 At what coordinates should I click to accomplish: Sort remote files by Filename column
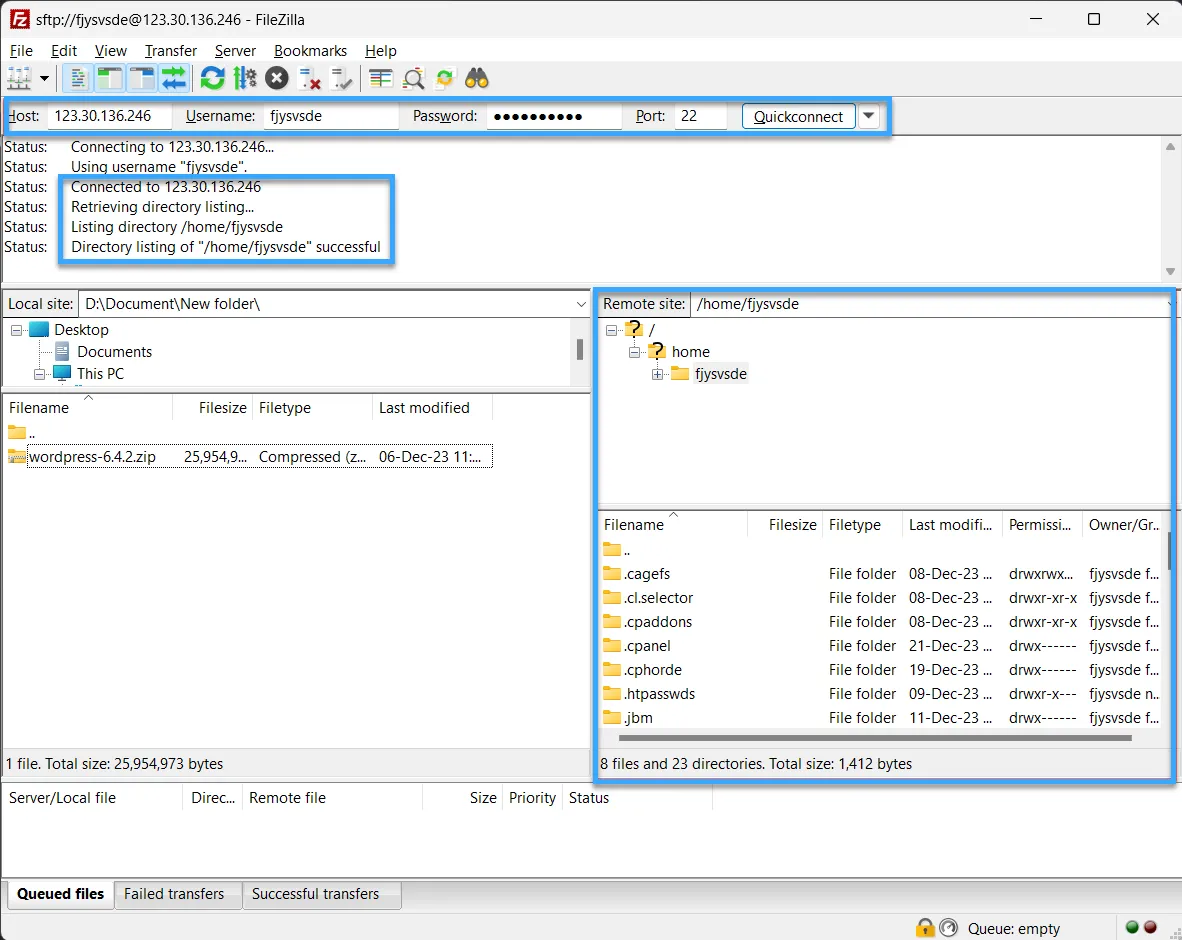click(x=634, y=525)
